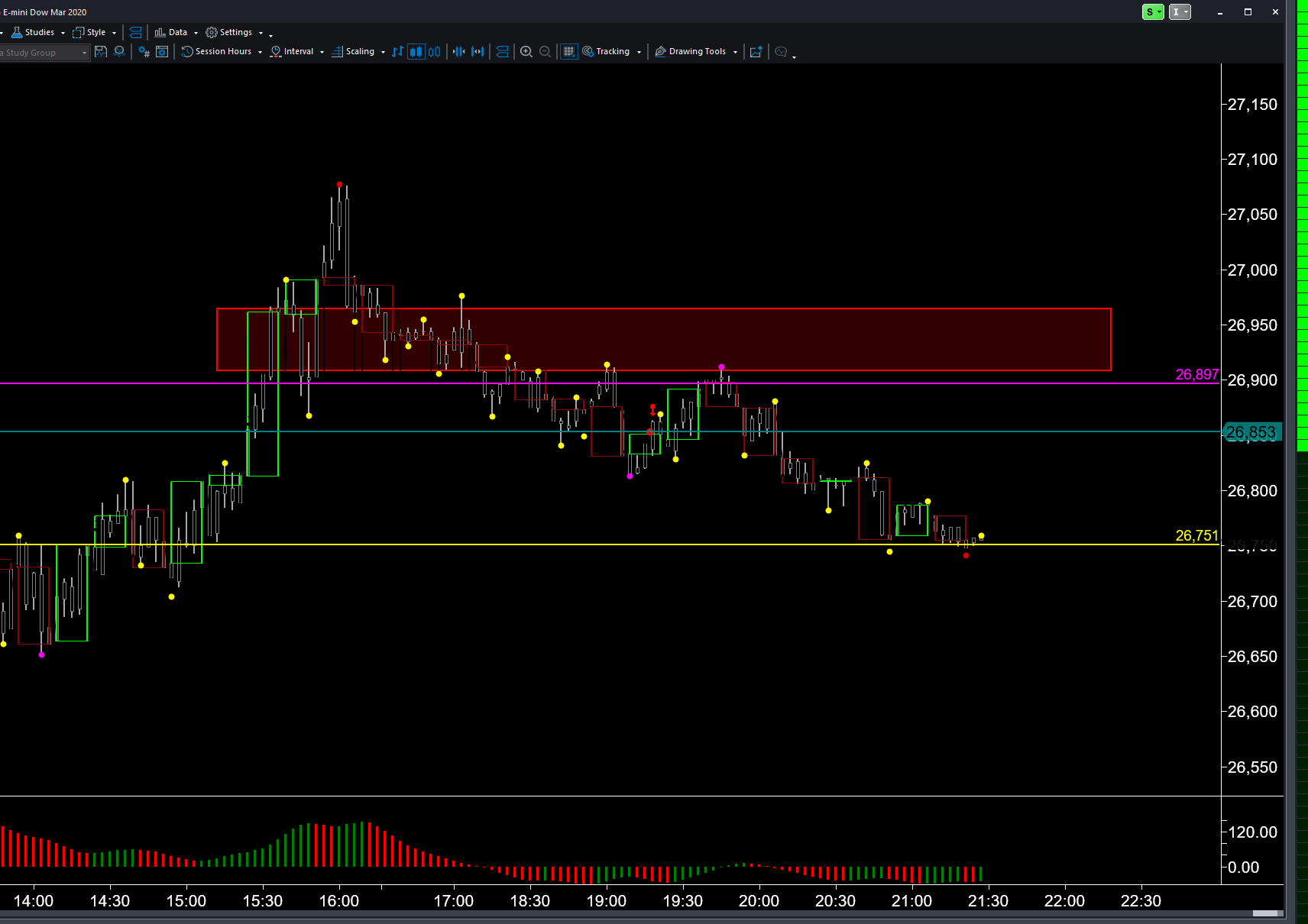Click the add chart snapshot icon

pos(756,52)
